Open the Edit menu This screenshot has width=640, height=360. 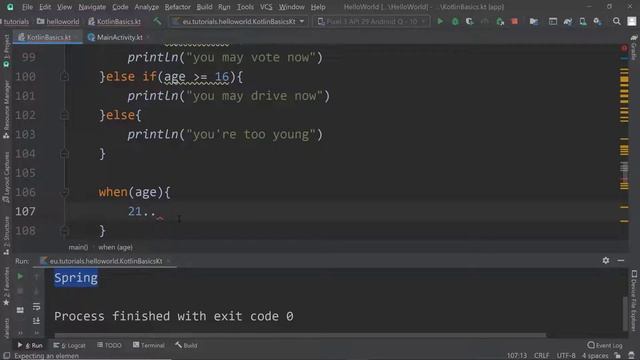(45, 7)
